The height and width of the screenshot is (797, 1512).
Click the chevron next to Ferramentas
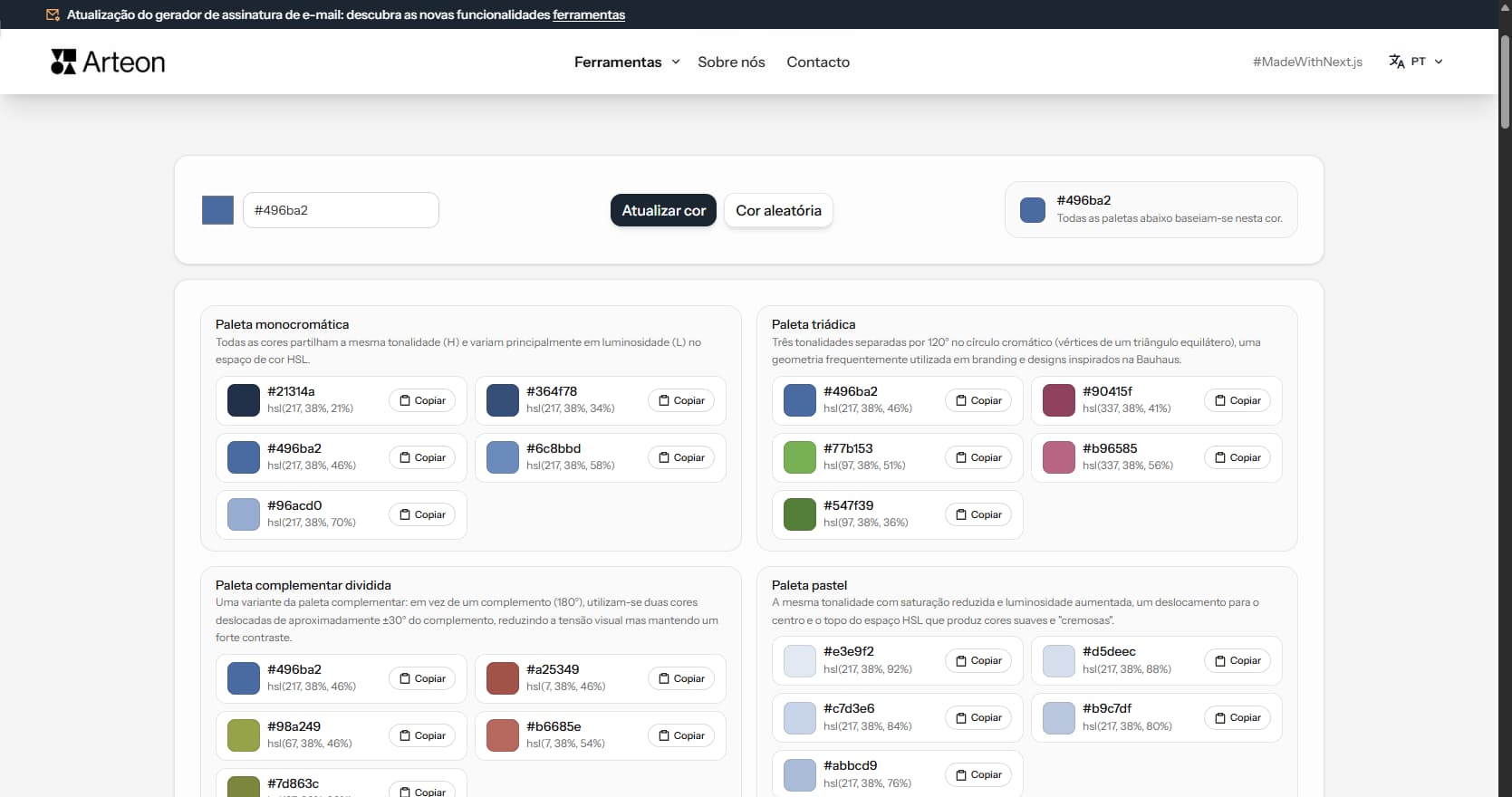[x=676, y=62]
